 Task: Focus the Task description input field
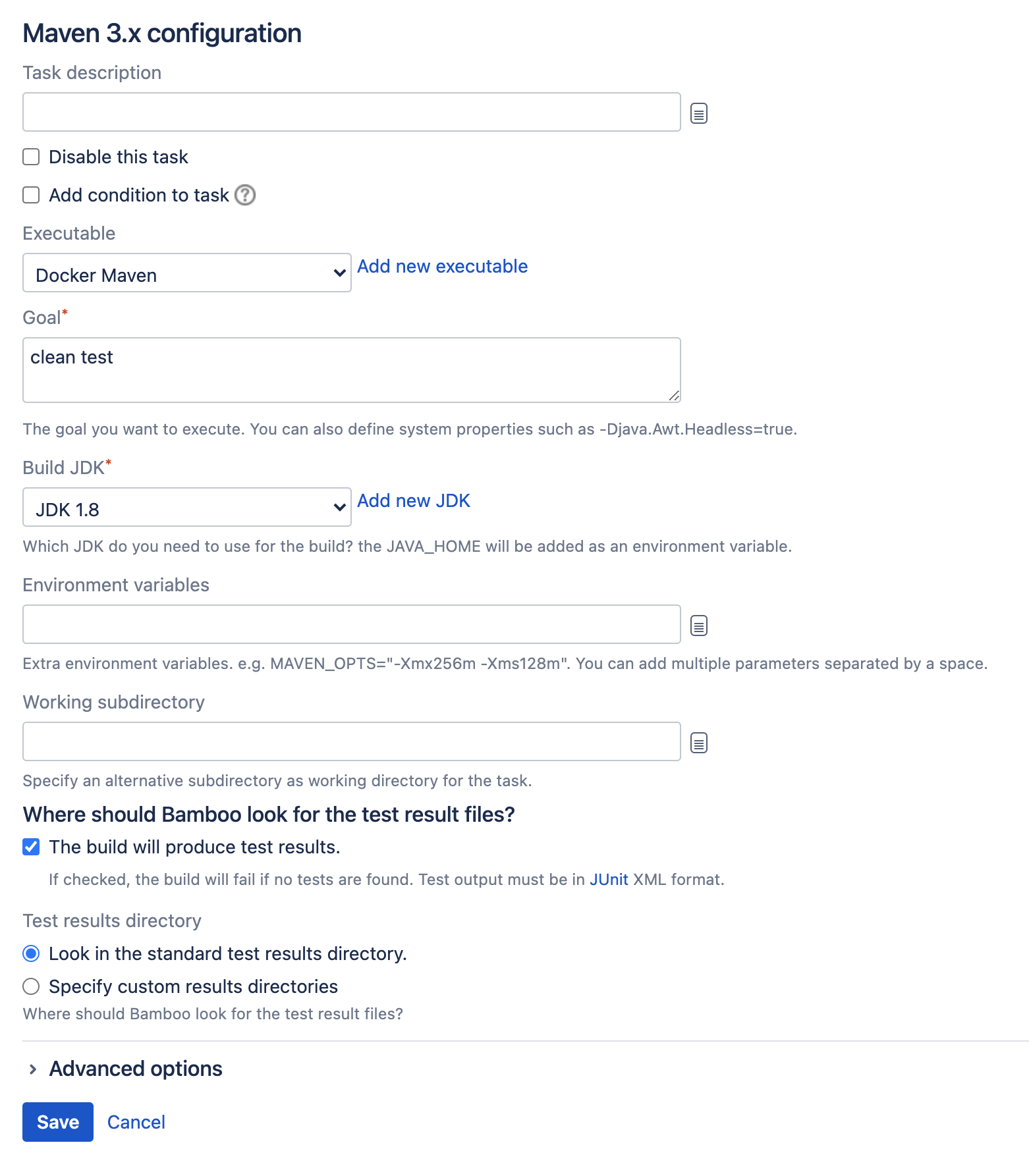click(x=351, y=112)
